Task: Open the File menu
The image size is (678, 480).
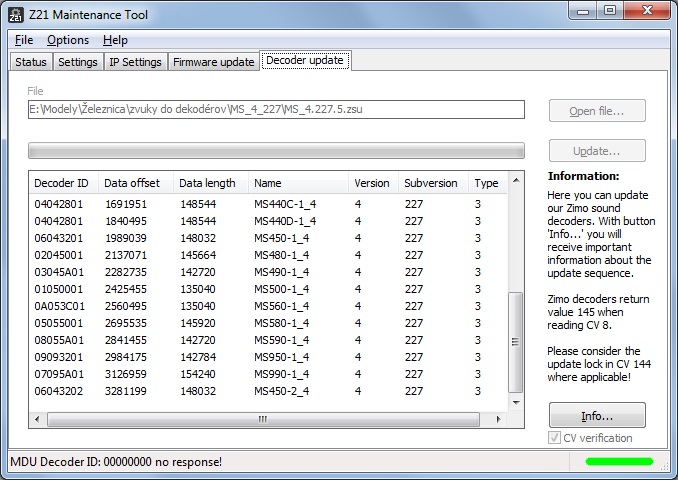Action: [x=24, y=40]
